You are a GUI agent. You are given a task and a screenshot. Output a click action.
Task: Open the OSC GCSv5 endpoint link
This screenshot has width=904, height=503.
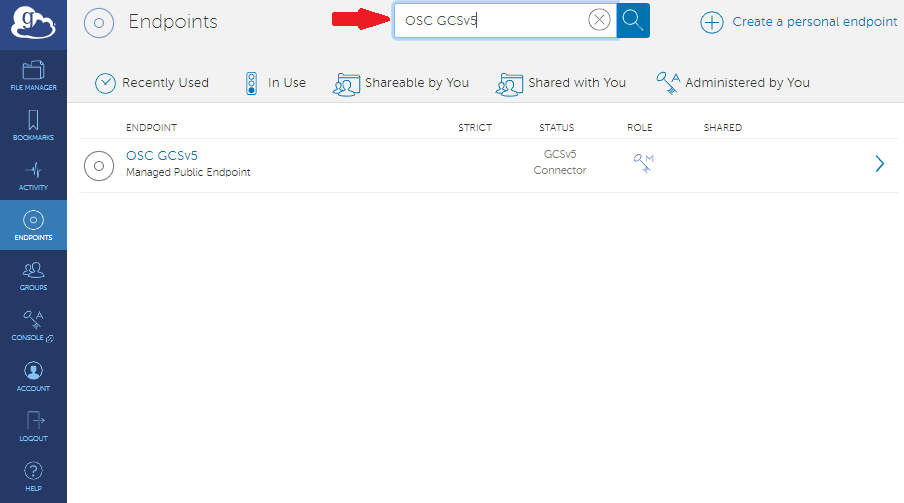[162, 156]
